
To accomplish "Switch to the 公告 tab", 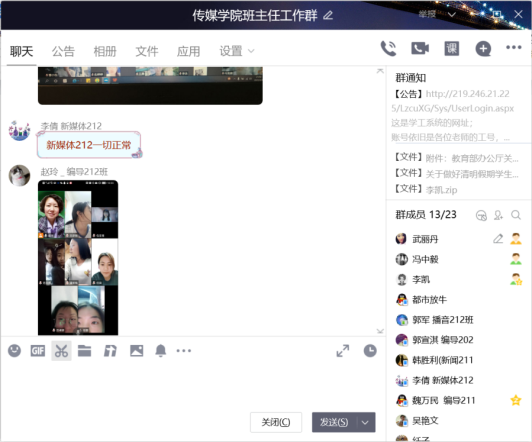I will (63, 51).
